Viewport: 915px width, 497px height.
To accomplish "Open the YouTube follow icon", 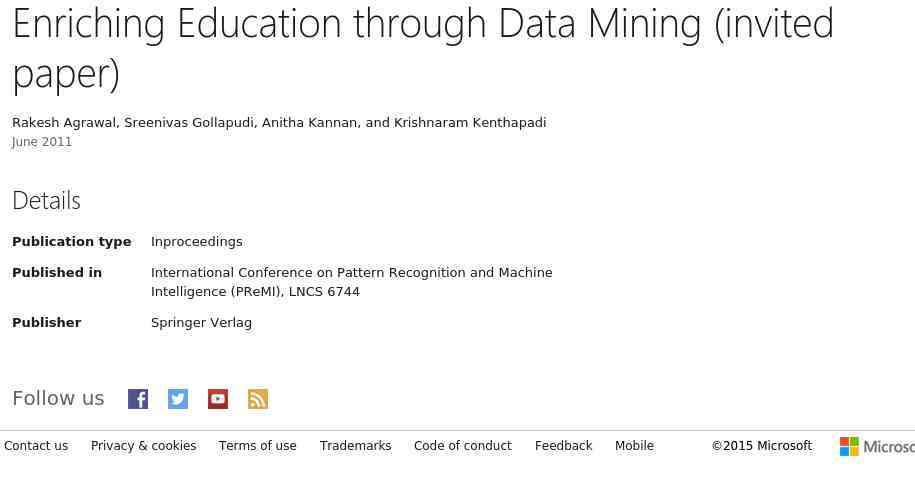I will click(218, 399).
